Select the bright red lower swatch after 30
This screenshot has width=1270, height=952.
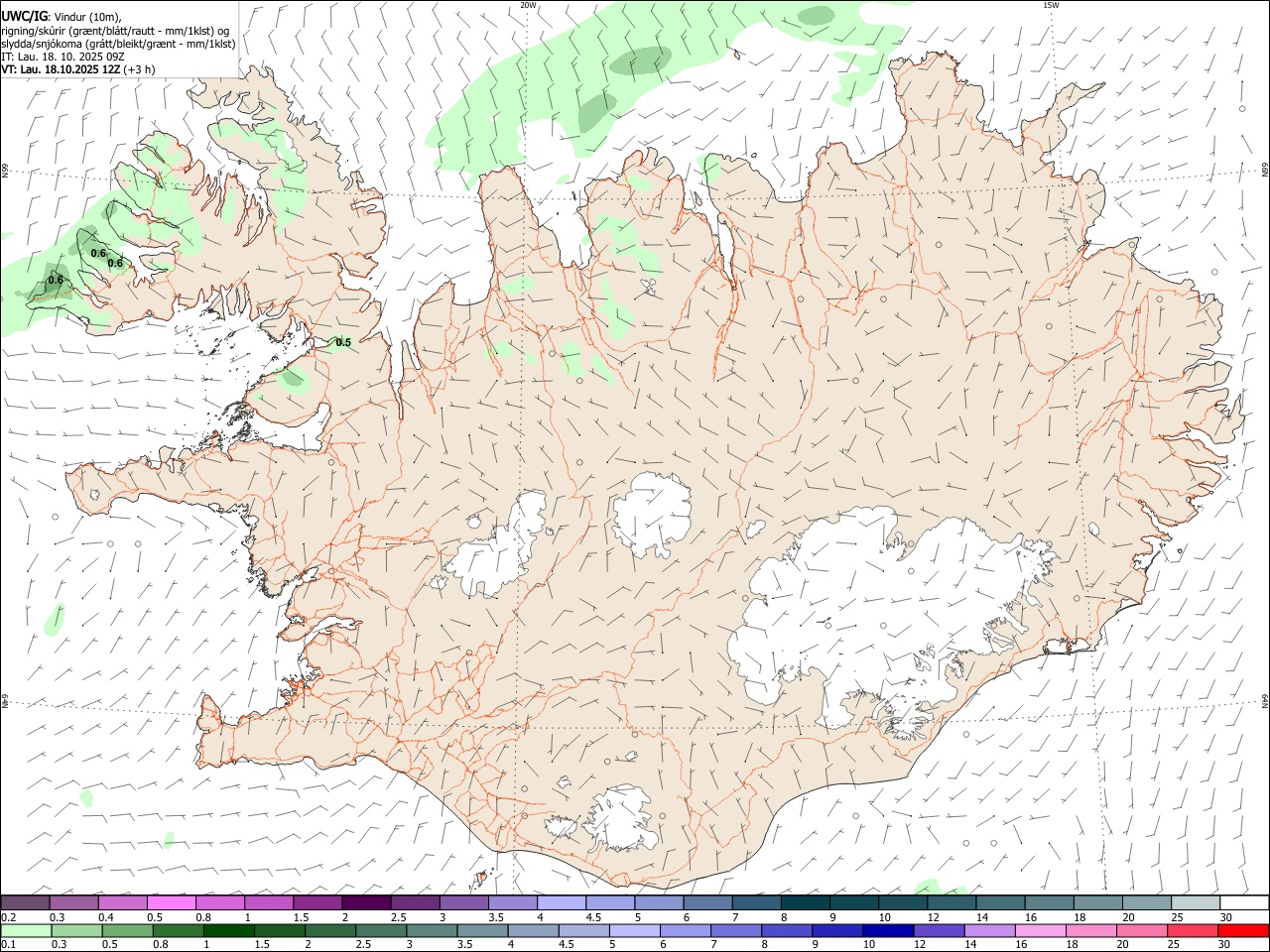pyautogui.click(x=1242, y=930)
